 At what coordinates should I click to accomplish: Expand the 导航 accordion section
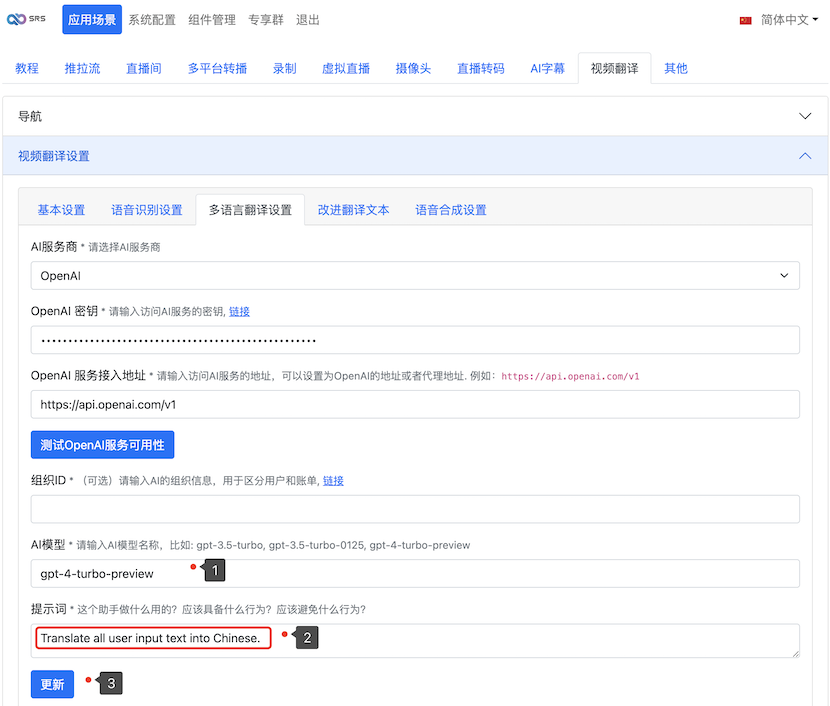click(x=415, y=116)
